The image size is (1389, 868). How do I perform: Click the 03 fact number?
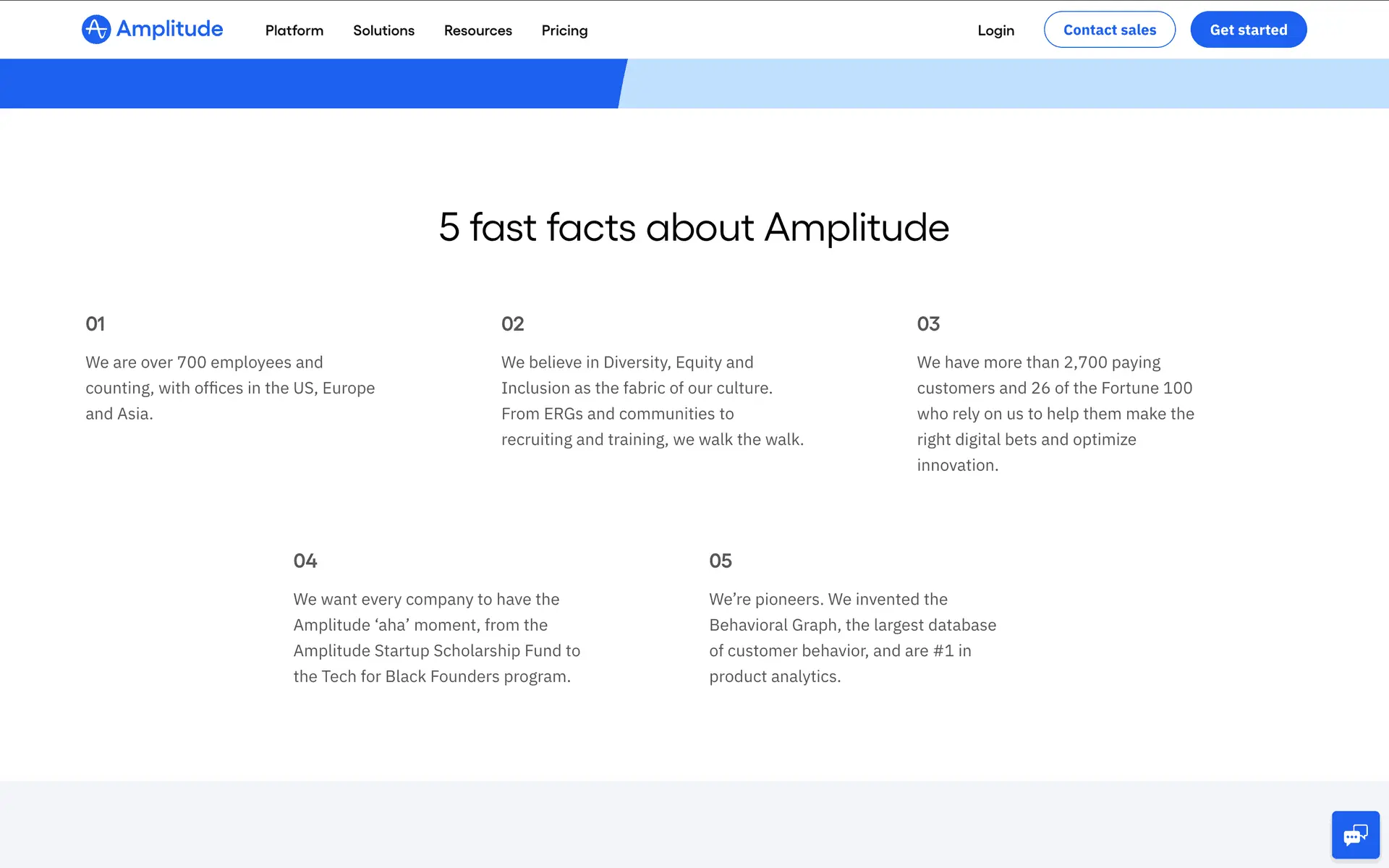click(928, 323)
